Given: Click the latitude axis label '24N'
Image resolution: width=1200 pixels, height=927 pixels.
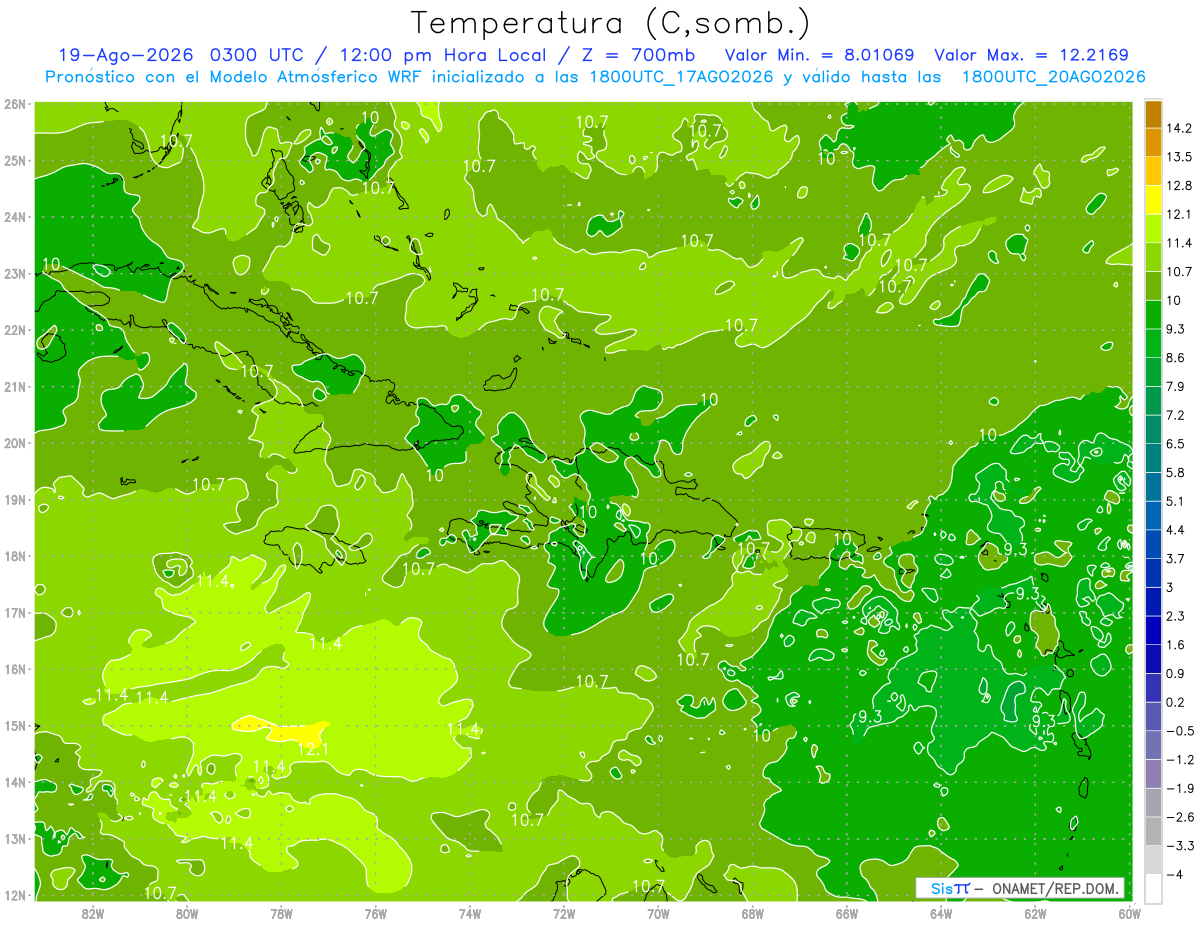Looking at the screenshot, I should coord(14,217).
